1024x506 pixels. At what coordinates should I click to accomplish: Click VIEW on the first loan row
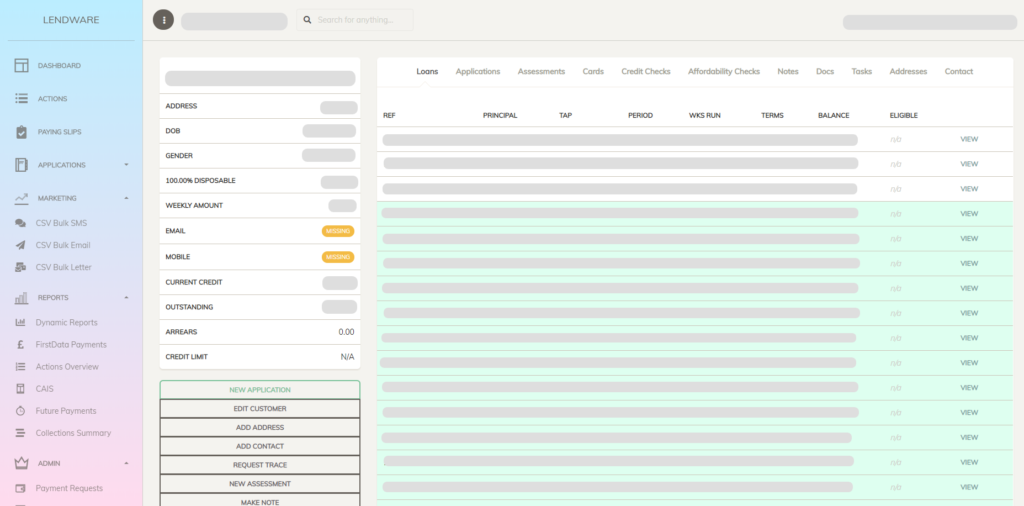pos(968,139)
